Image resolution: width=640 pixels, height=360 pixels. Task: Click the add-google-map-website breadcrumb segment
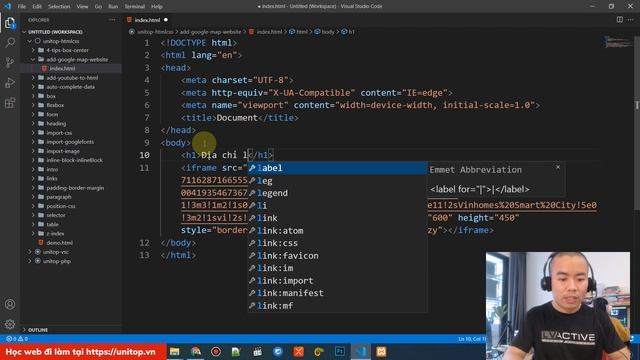pyautogui.click(x=210, y=31)
